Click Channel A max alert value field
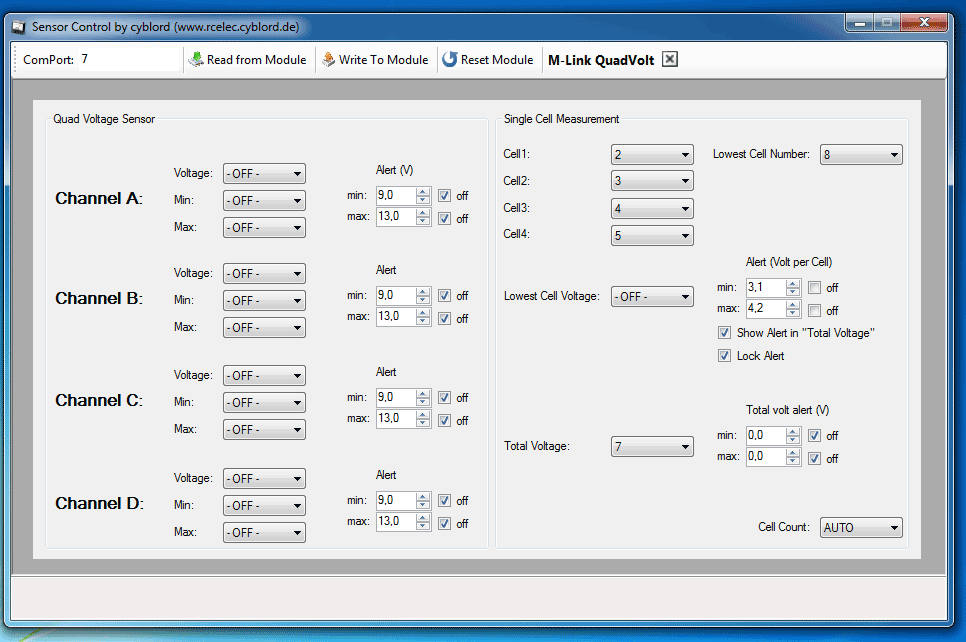This screenshot has height=642, width=966. (396, 216)
